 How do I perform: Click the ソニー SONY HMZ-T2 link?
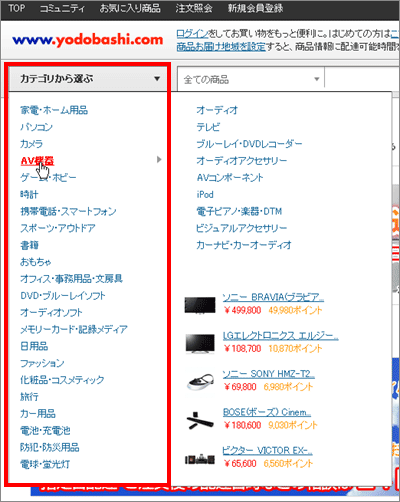[x=269, y=374]
